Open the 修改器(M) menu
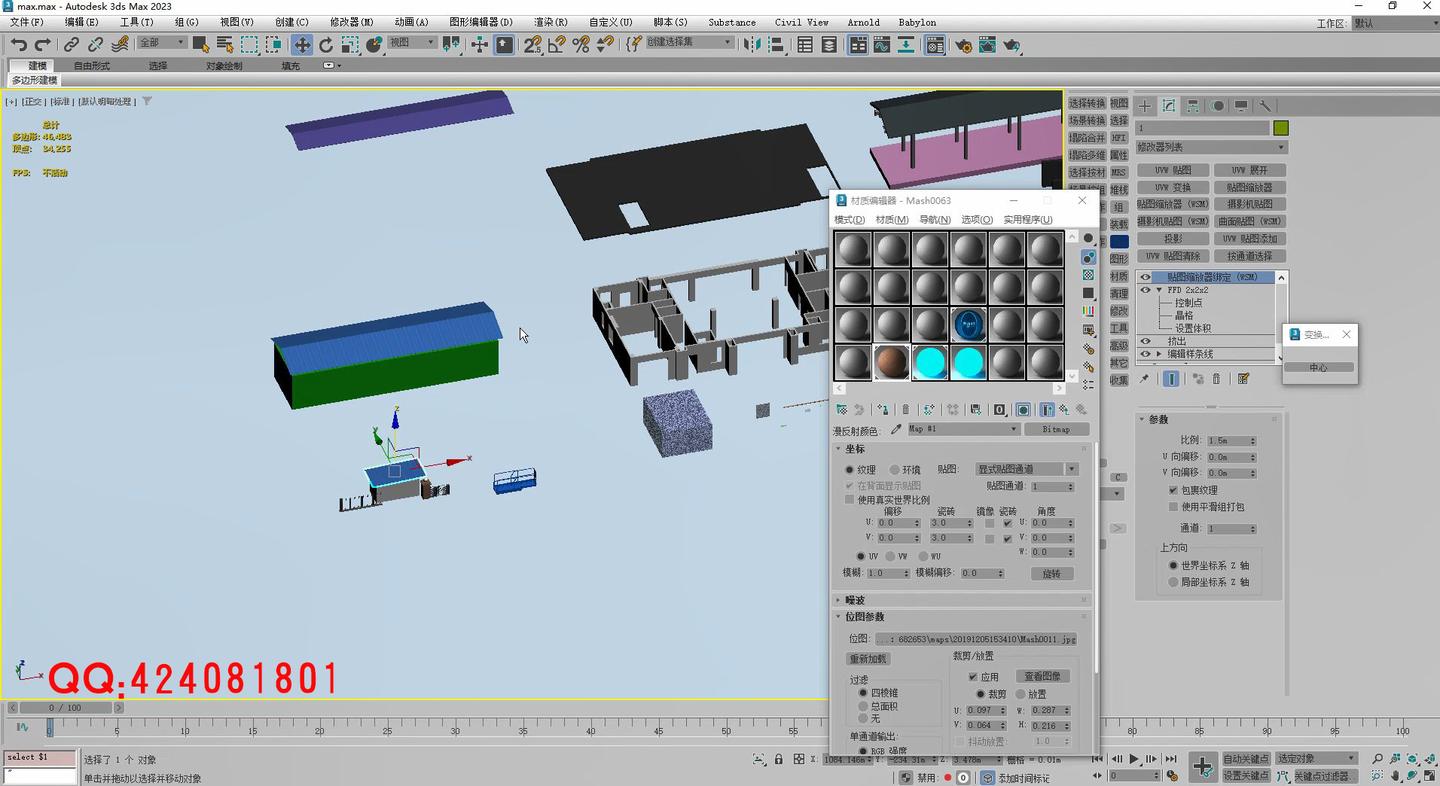This screenshot has width=1440, height=786. 351,22
